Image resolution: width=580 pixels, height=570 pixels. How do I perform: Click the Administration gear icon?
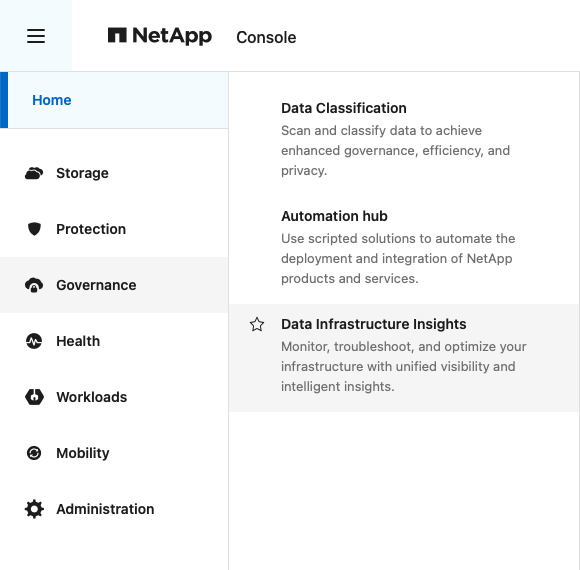[x=34, y=509]
